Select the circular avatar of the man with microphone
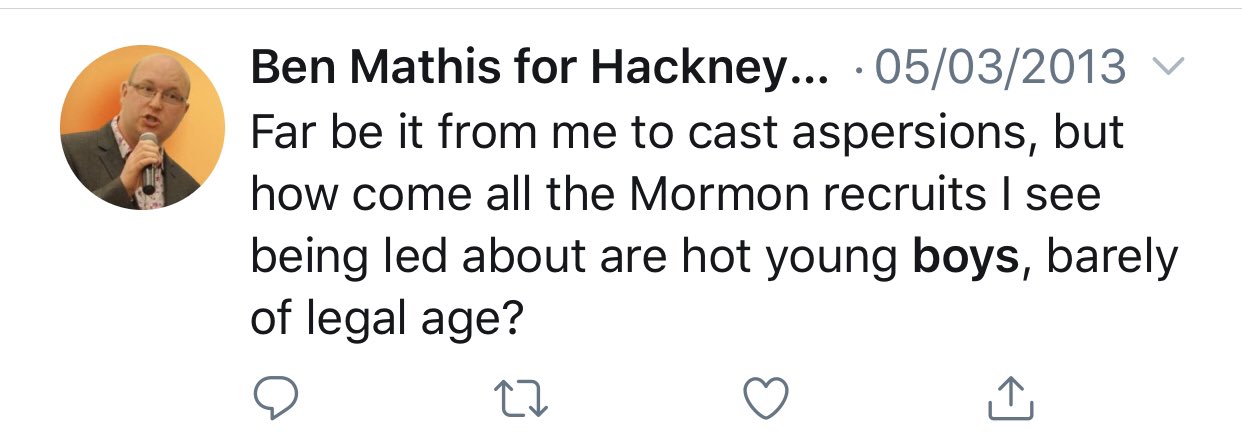 click(142, 127)
